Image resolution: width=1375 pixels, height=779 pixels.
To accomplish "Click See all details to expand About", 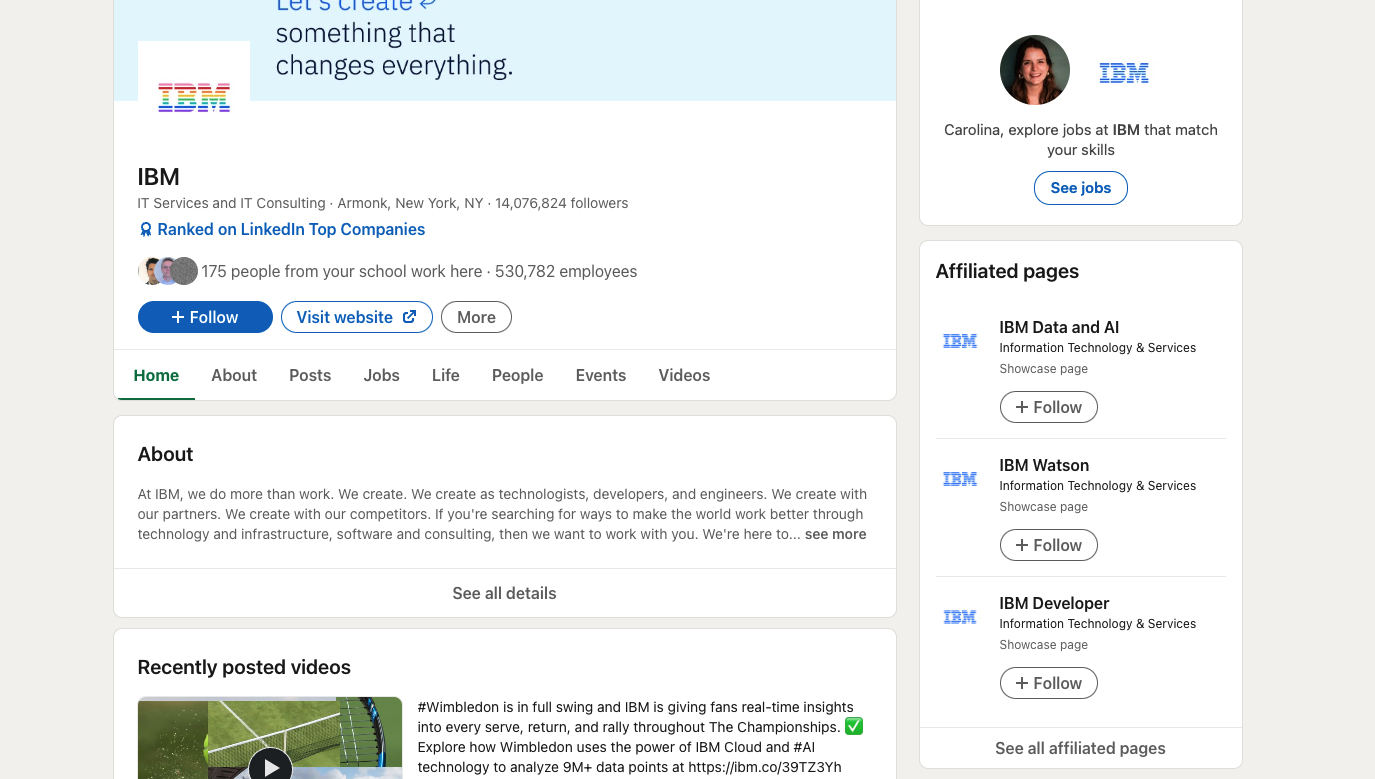I will coord(504,593).
